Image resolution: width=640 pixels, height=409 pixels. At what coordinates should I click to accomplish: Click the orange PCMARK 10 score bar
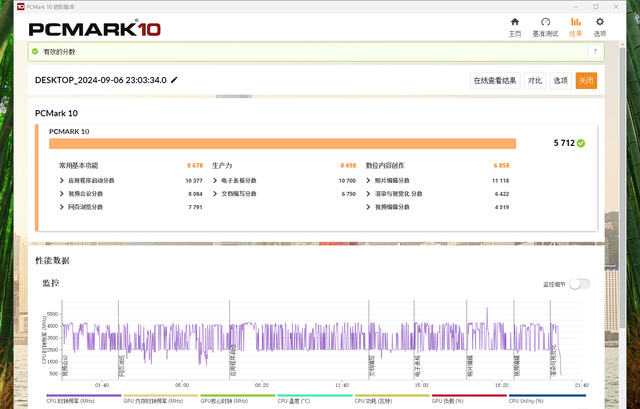[282, 144]
